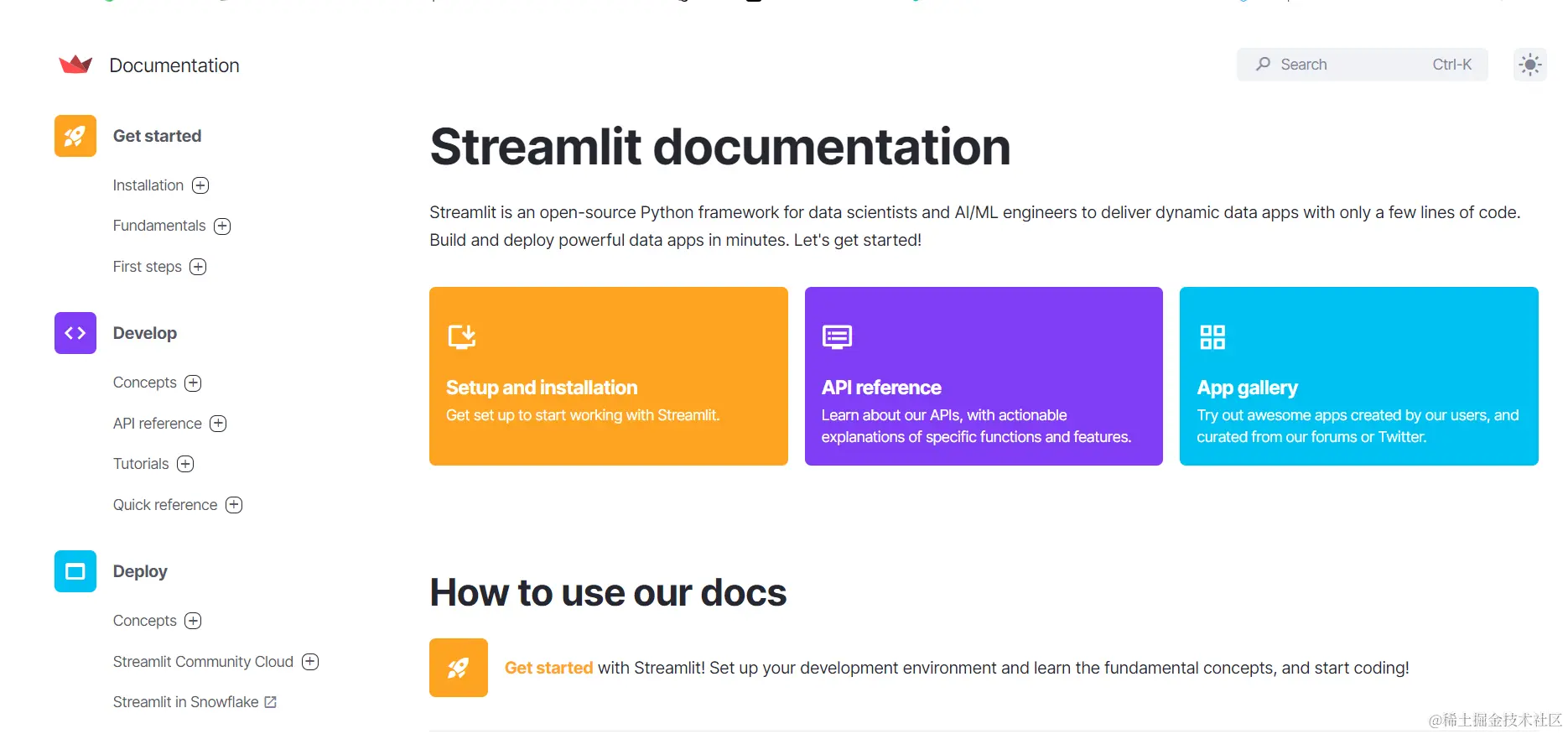Image resolution: width=1568 pixels, height=734 pixels.
Task: Click the search magnifier icon
Action: click(1263, 64)
